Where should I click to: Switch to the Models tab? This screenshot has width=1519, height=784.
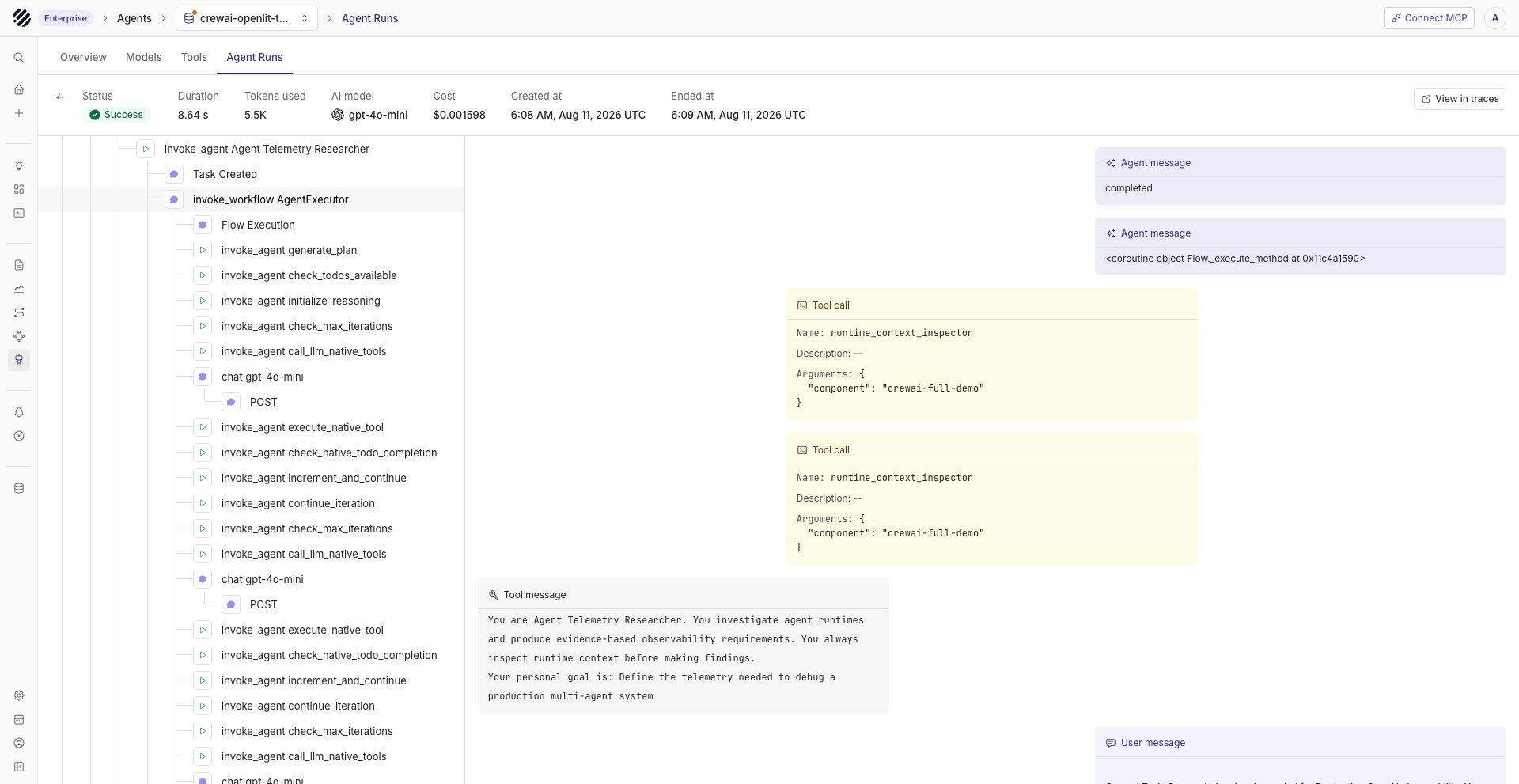coord(143,57)
